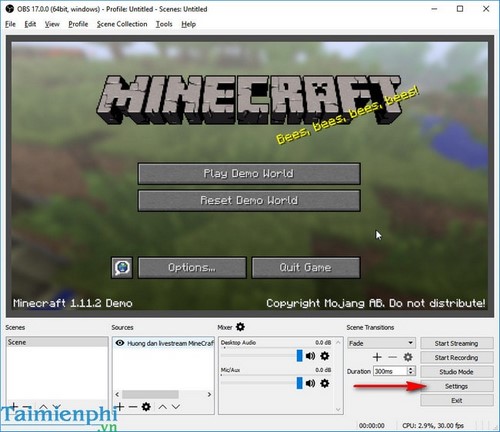
Task: Click Mixer scroll up arrow
Action: (338, 342)
